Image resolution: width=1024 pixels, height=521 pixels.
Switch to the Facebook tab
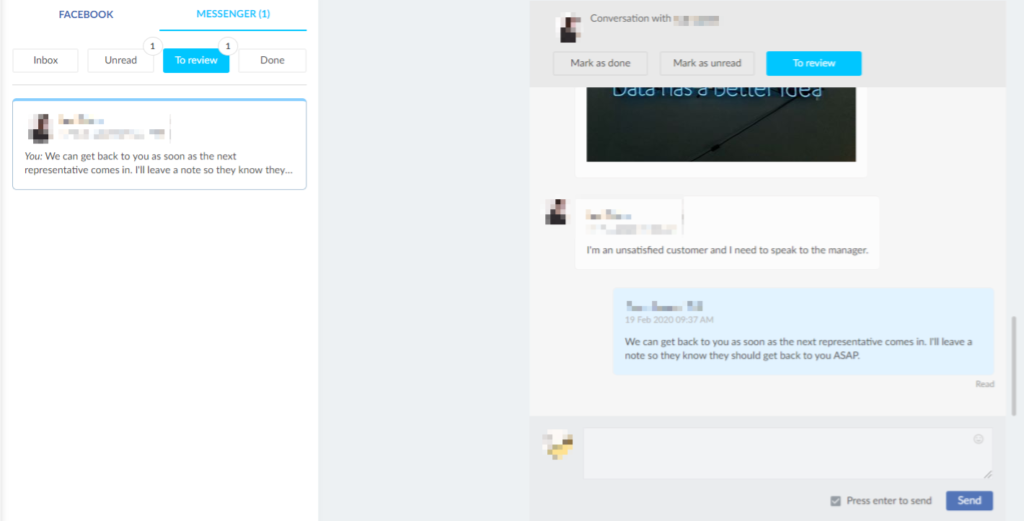pos(86,15)
